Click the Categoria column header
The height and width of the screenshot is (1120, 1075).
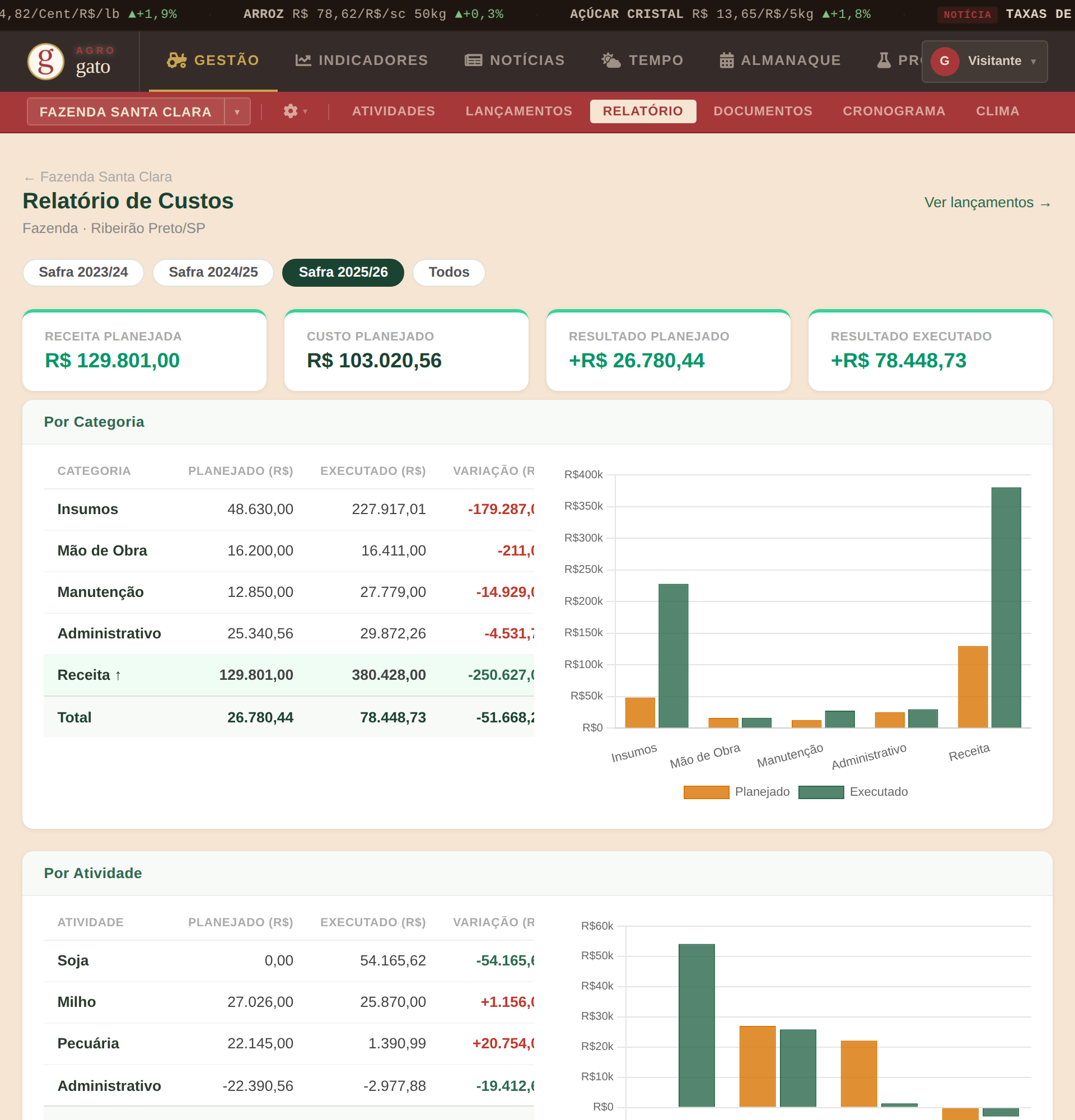[x=94, y=471]
